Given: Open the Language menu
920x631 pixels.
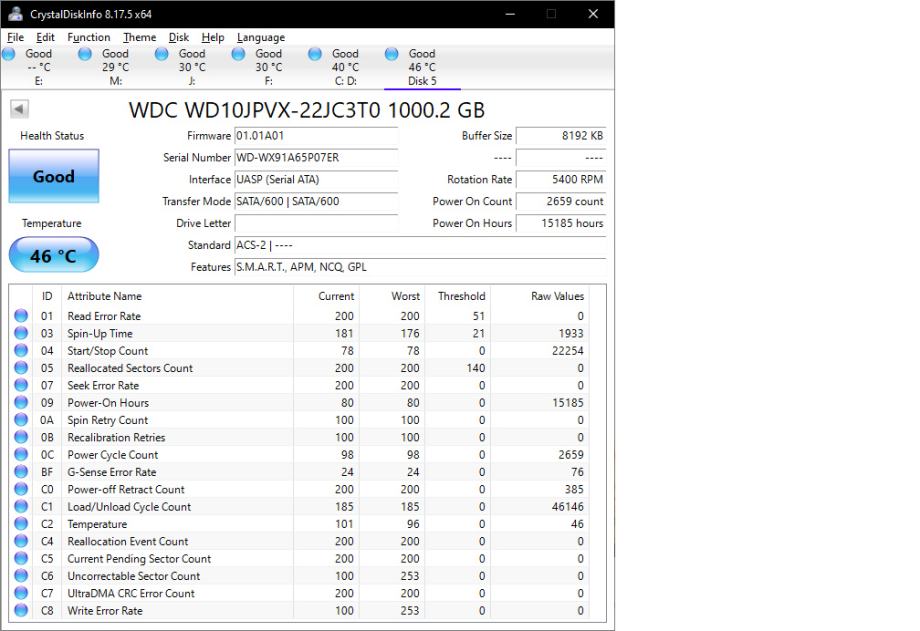Looking at the screenshot, I should [261, 37].
